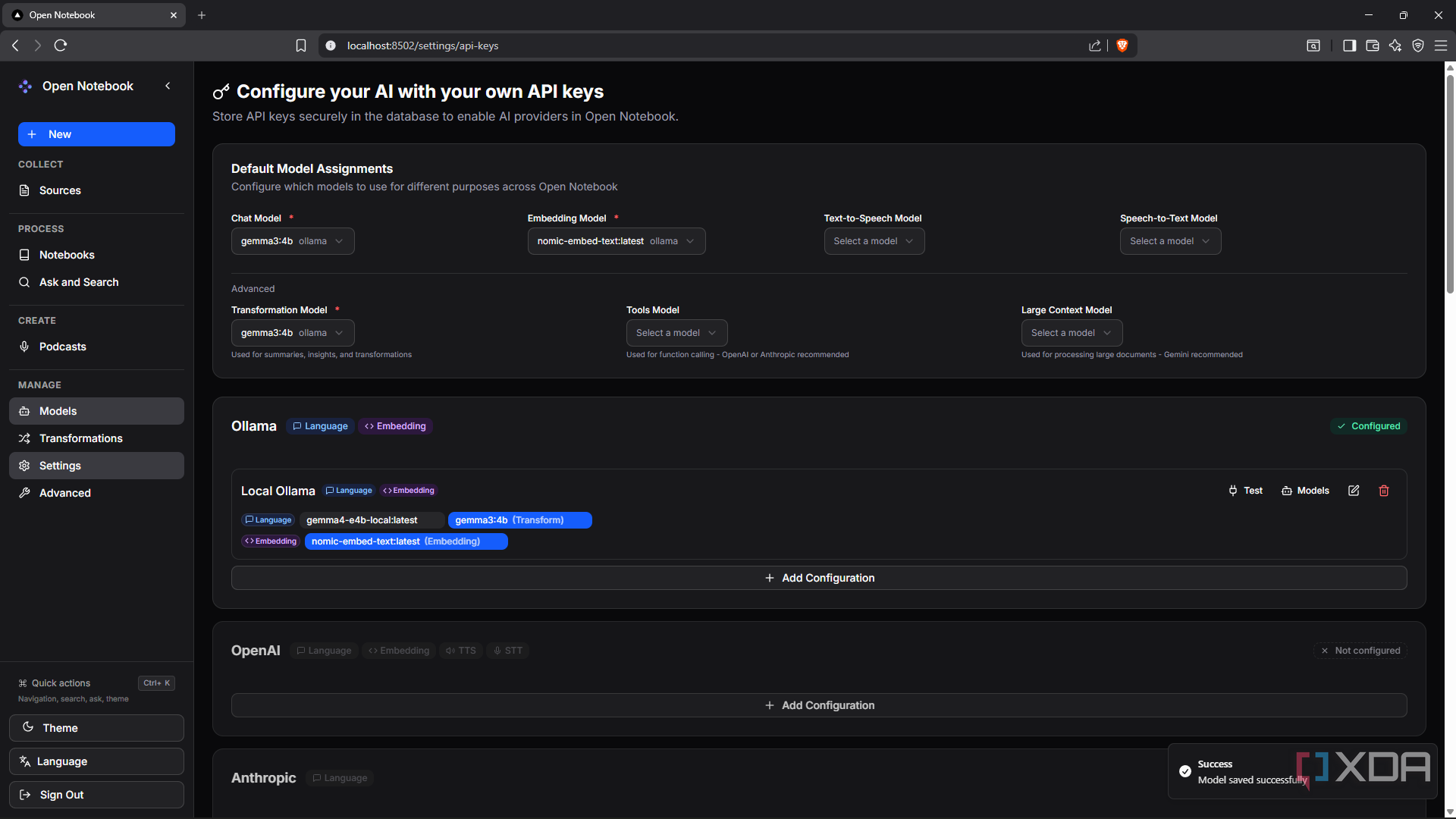Go to Ask and Search
The width and height of the screenshot is (1456, 819).
coord(96,282)
